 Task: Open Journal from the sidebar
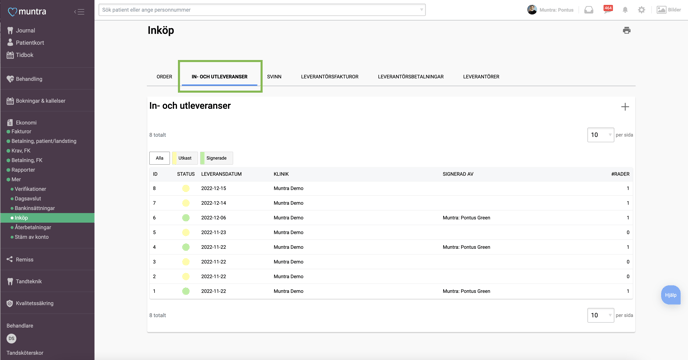coord(21,30)
